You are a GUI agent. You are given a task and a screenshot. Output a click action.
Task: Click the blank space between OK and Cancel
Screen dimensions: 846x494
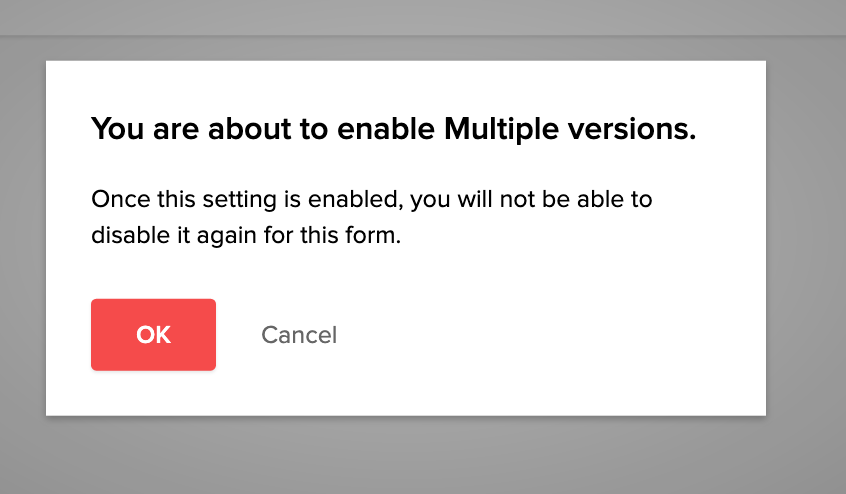click(238, 335)
